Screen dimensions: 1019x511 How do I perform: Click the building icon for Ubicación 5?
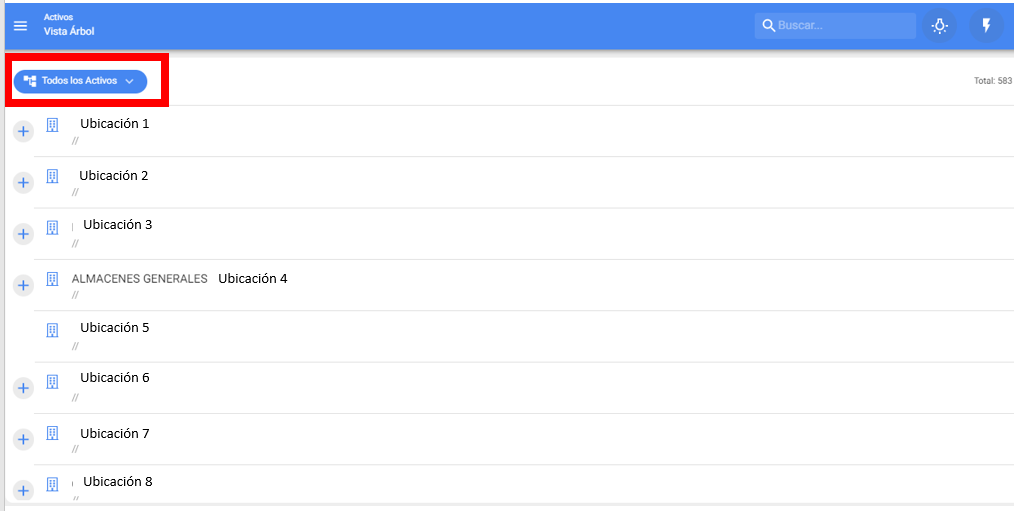(x=53, y=329)
